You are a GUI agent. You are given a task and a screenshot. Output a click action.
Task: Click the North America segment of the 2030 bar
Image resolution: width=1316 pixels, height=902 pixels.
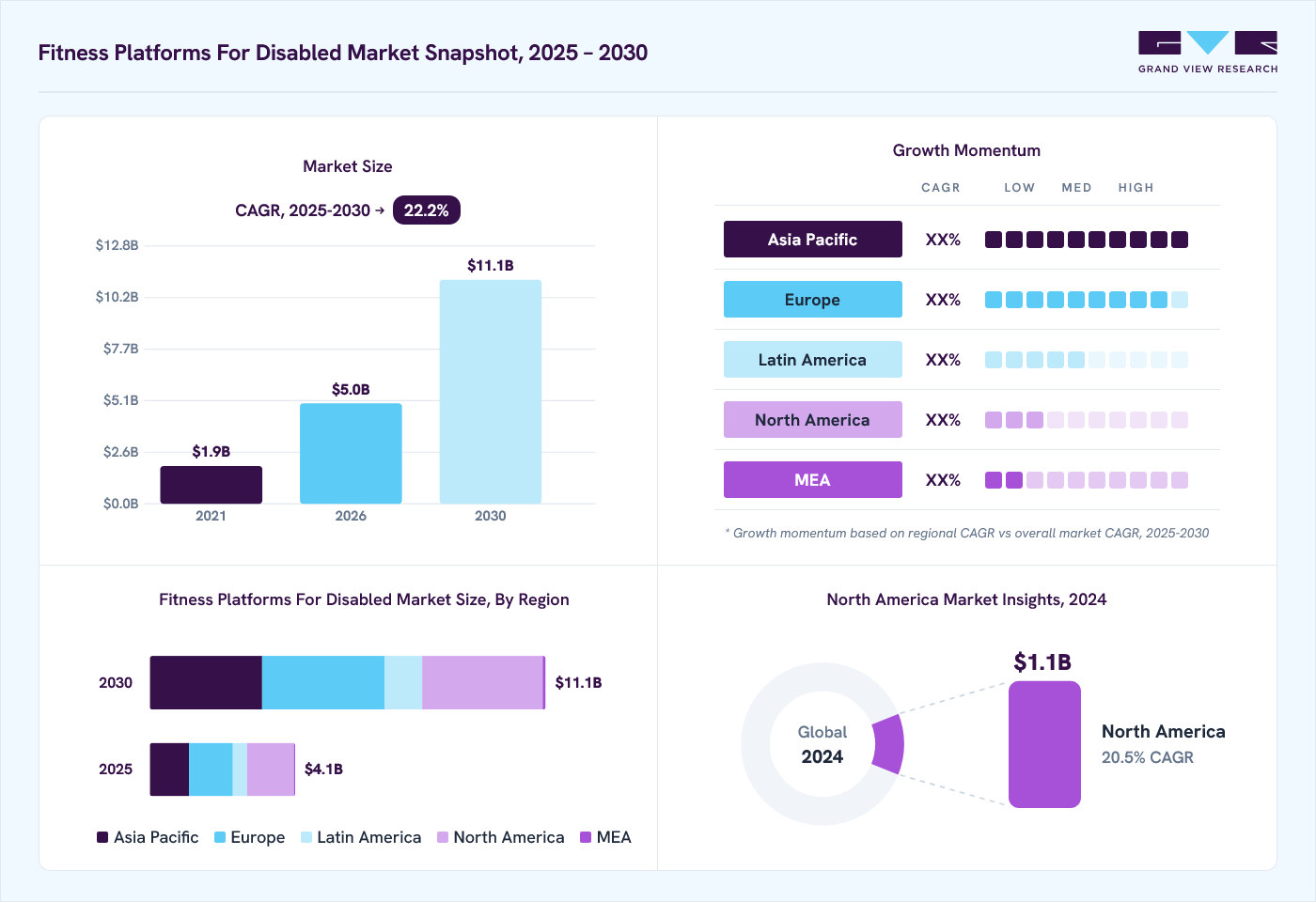tap(482, 683)
